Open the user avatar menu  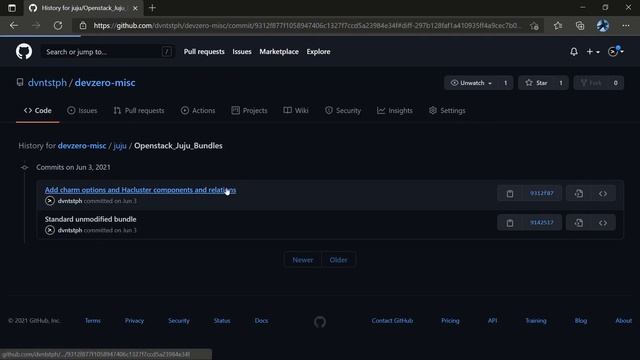616,51
